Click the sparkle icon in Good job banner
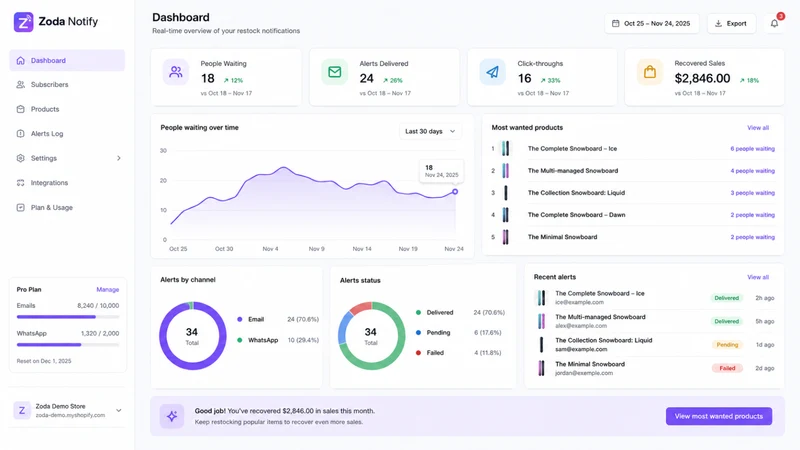Screen dimensions: 800x450 172,416
